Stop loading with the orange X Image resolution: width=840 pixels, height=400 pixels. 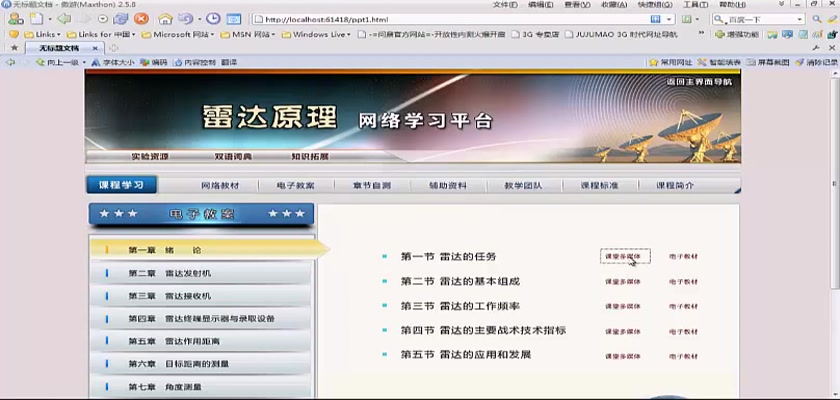141,19
